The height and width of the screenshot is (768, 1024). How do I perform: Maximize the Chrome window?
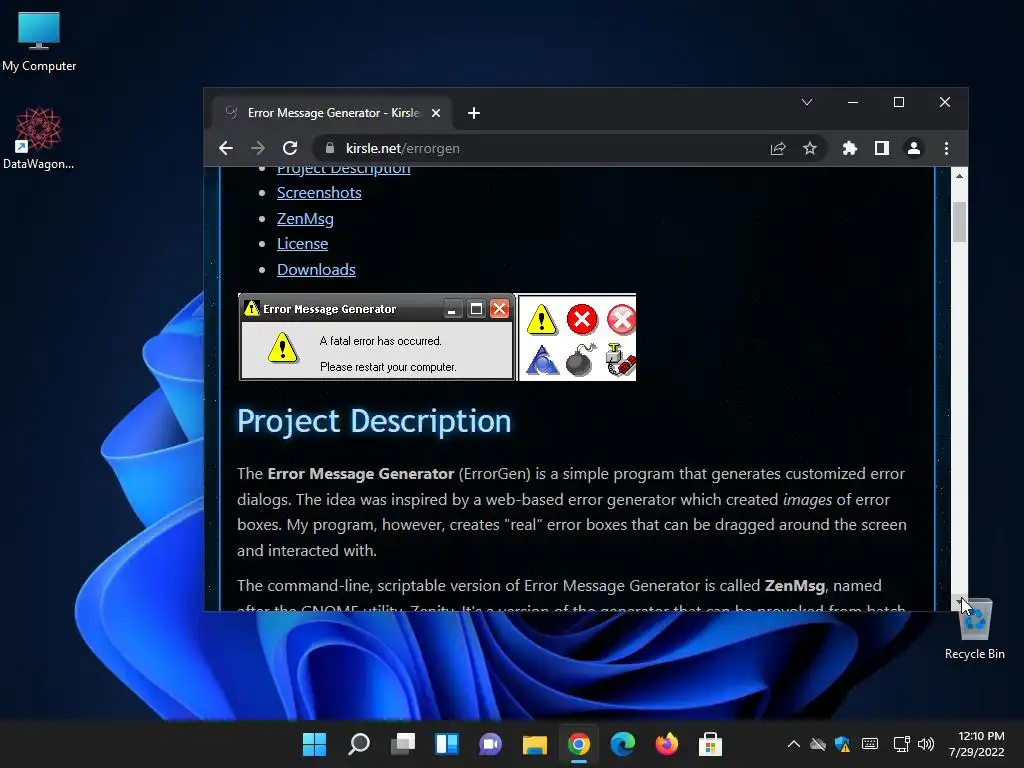pyautogui.click(x=899, y=102)
